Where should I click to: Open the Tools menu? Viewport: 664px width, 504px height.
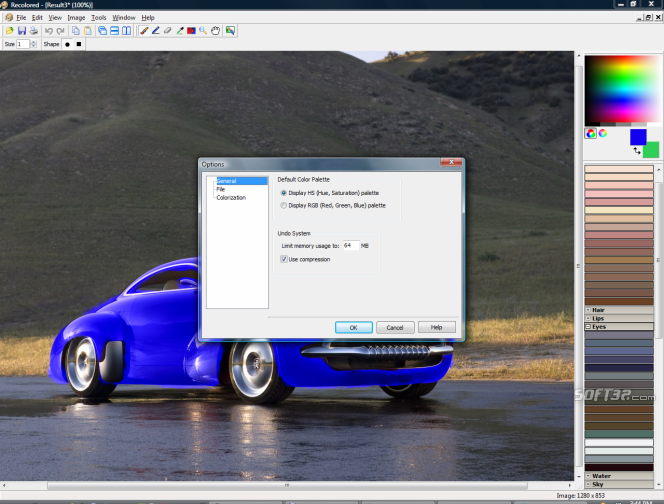pyautogui.click(x=99, y=18)
